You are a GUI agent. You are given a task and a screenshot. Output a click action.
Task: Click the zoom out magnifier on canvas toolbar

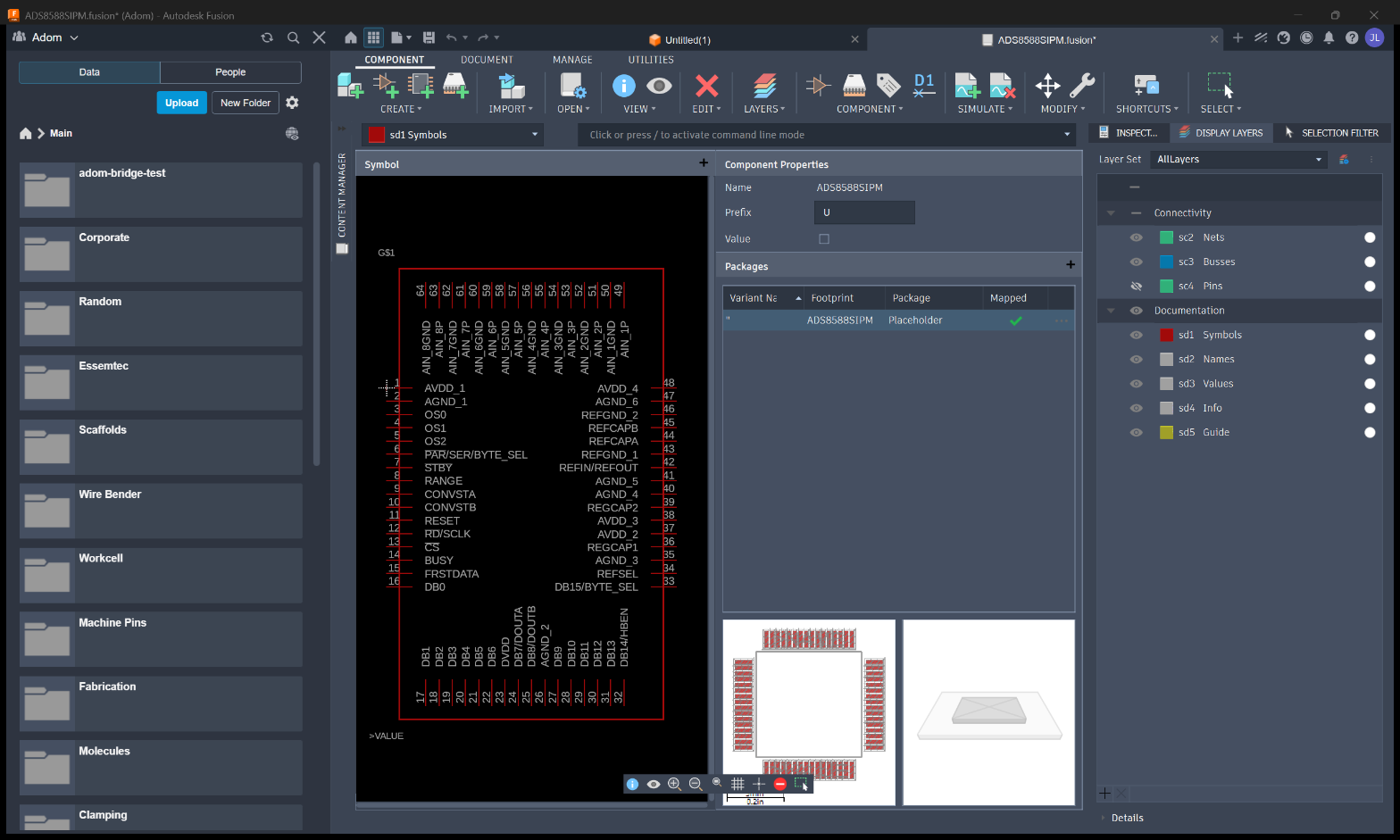696,784
